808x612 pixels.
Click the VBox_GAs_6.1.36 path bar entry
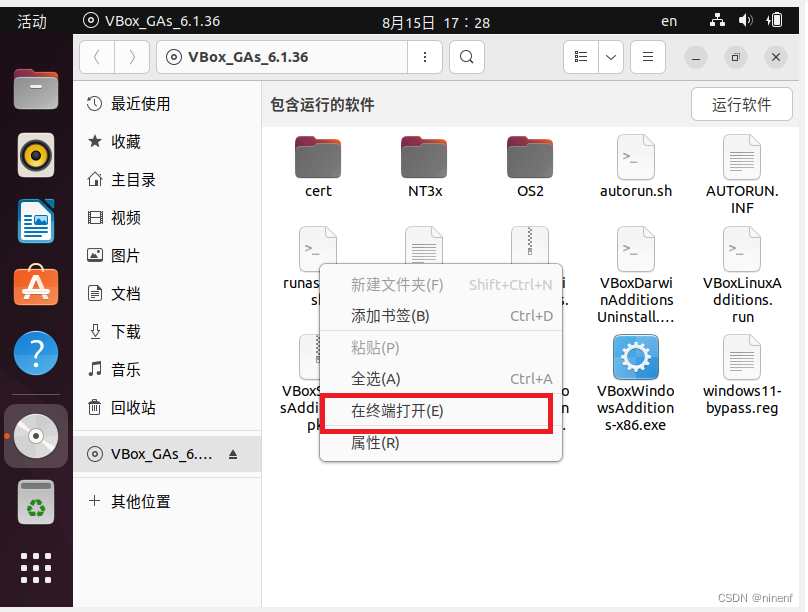click(282, 57)
